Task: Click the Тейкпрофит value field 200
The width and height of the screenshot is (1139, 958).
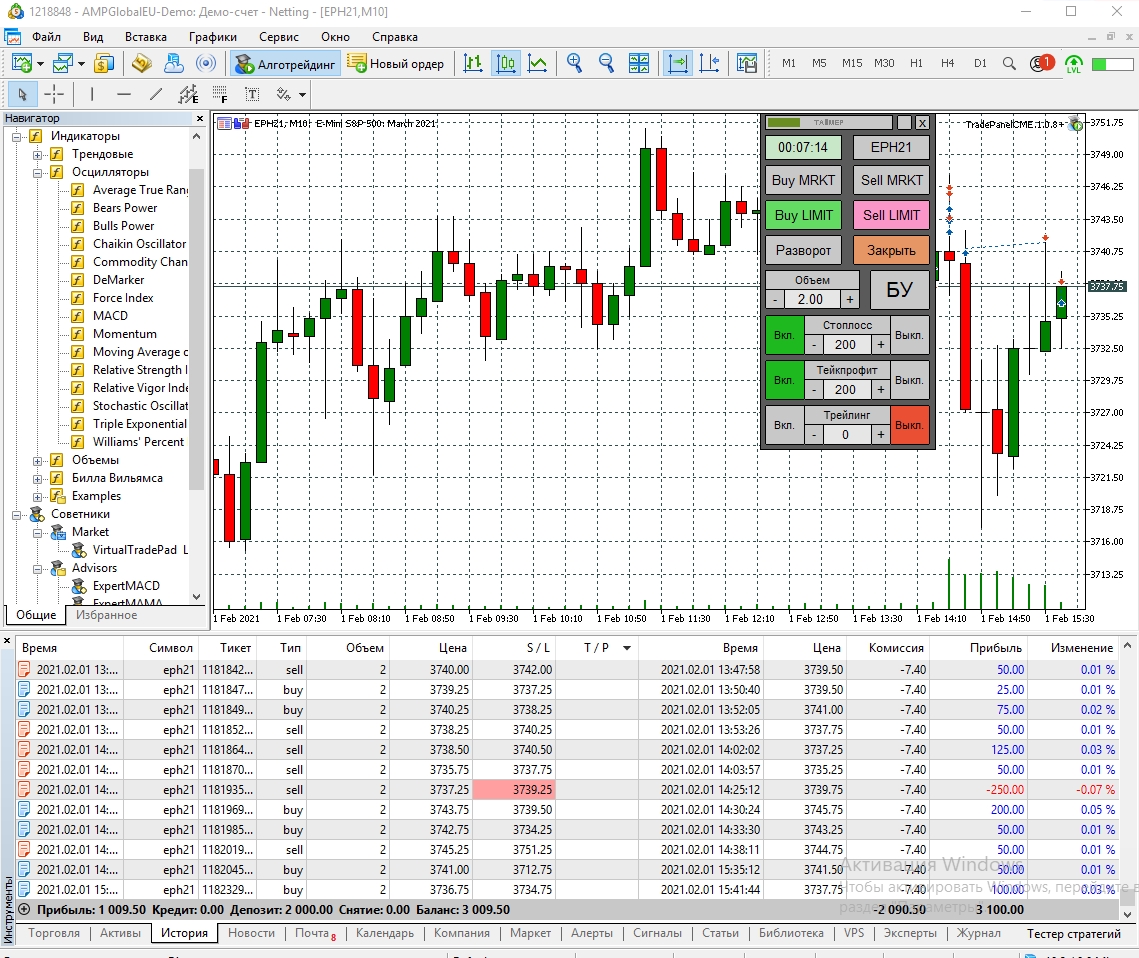Action: (x=846, y=389)
